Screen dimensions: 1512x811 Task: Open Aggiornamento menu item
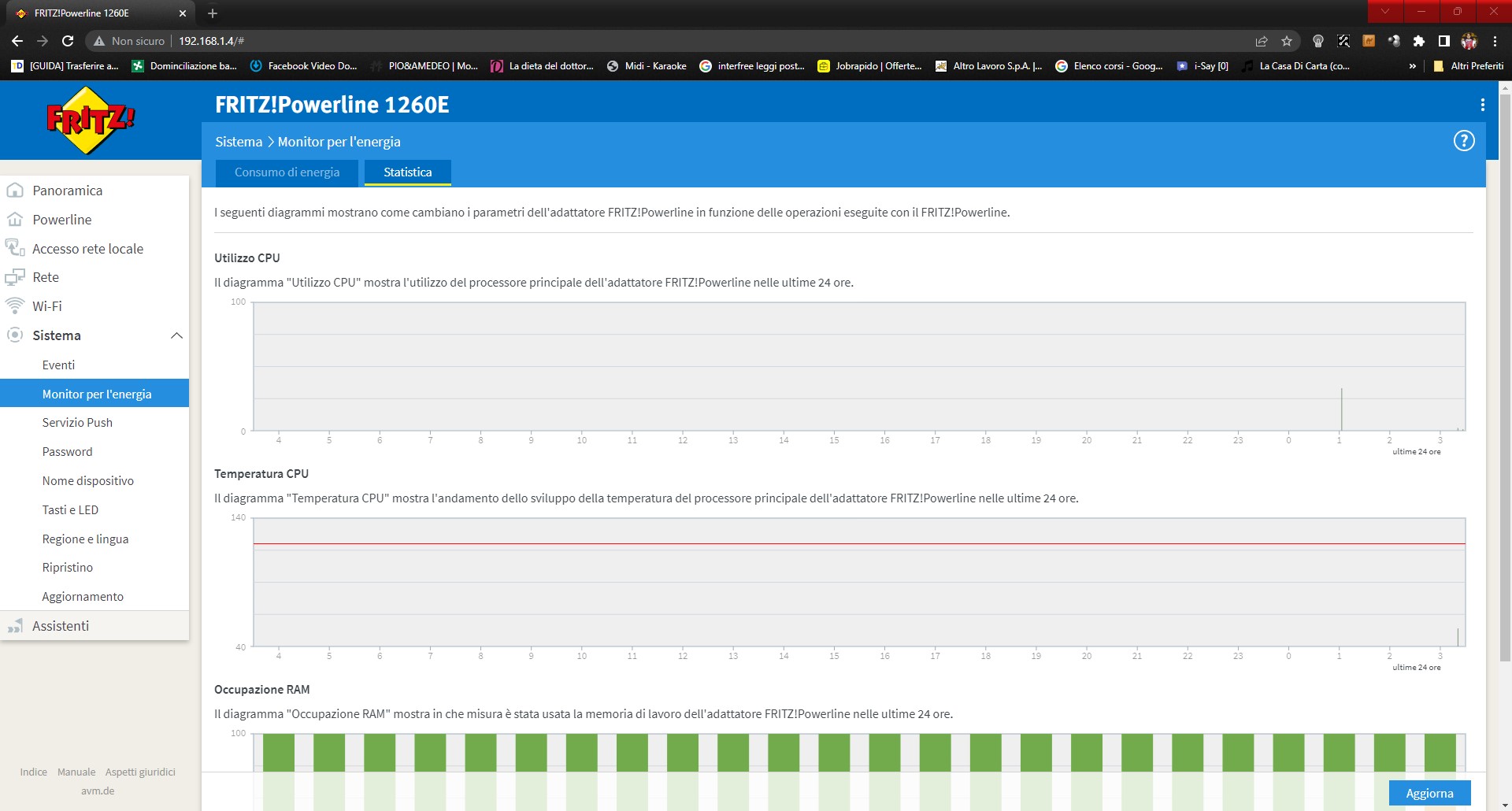[x=83, y=597]
